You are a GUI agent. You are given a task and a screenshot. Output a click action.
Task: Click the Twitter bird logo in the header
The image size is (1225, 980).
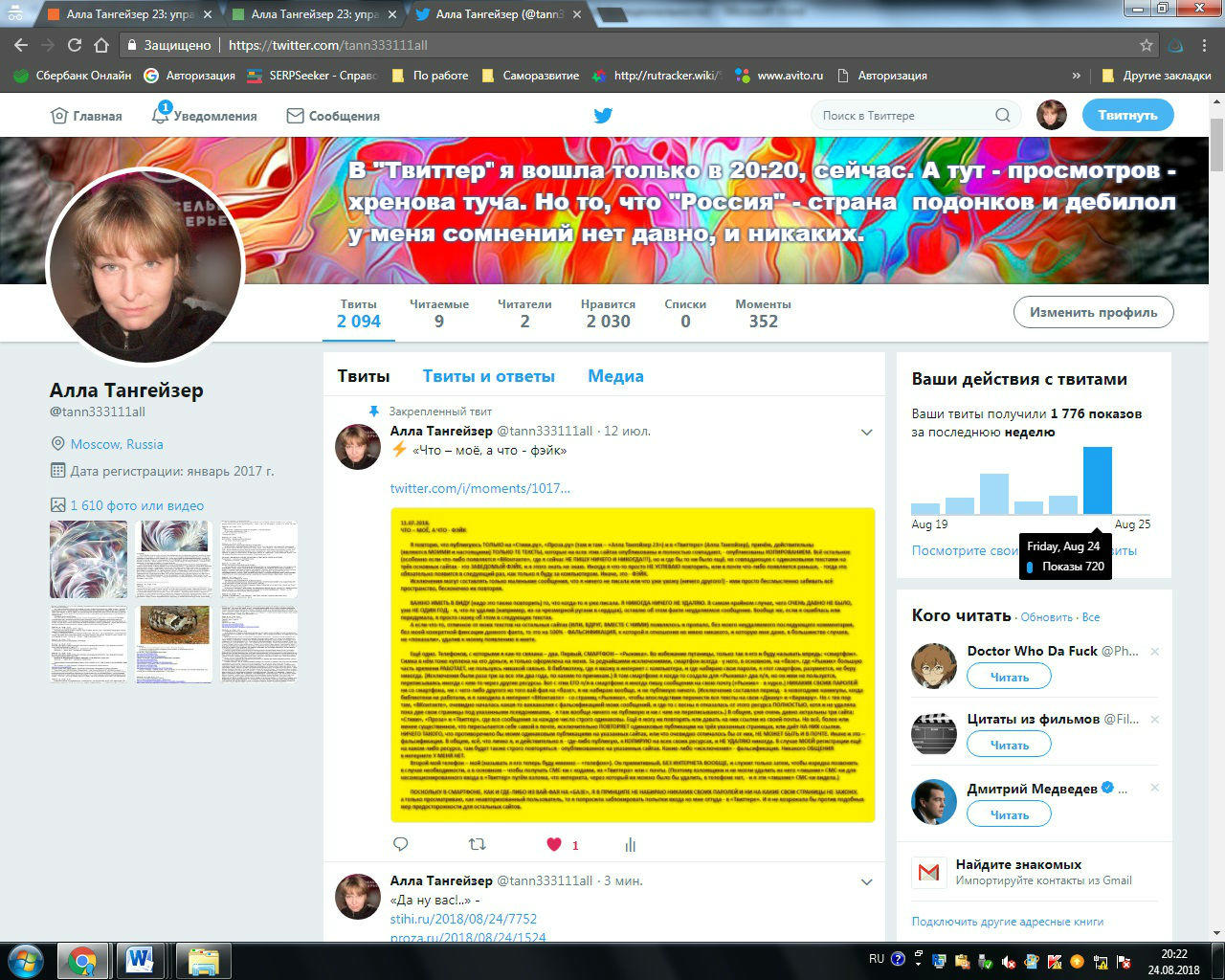(603, 116)
